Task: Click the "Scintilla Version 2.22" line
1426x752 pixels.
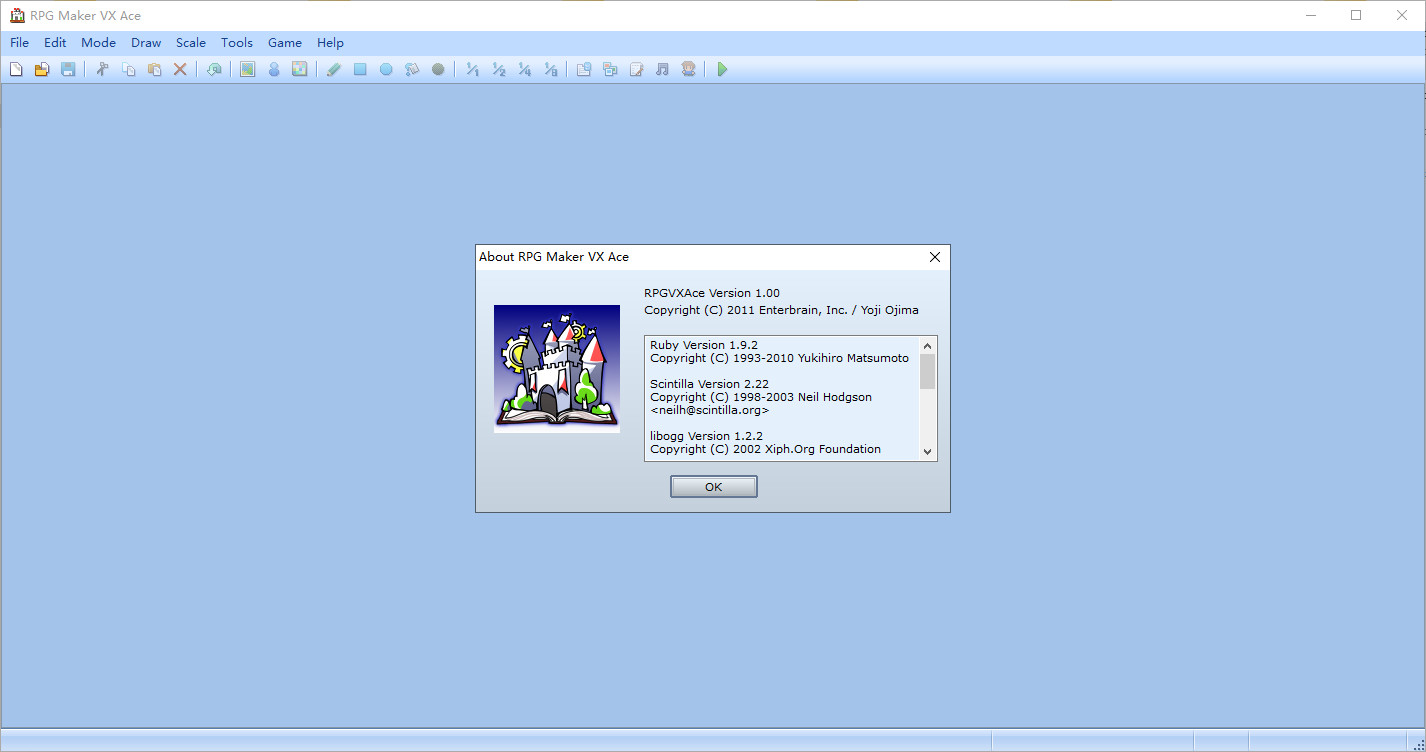Action: tap(709, 384)
